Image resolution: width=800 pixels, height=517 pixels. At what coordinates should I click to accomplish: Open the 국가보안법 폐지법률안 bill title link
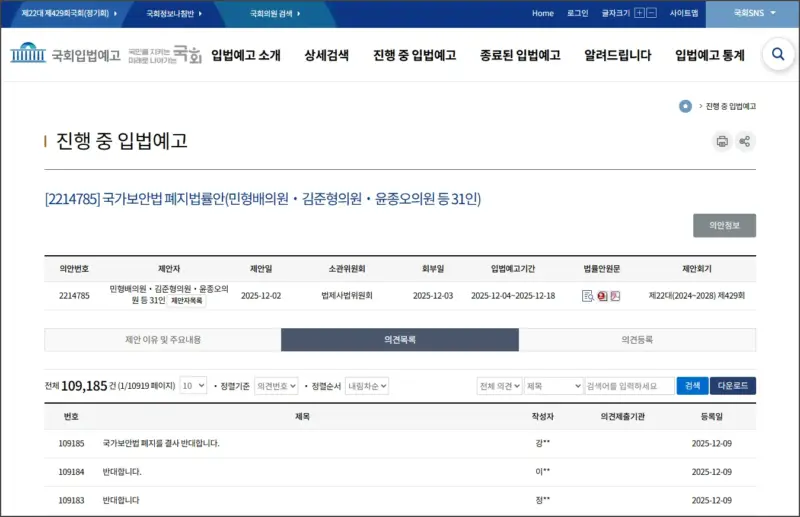click(x=263, y=199)
